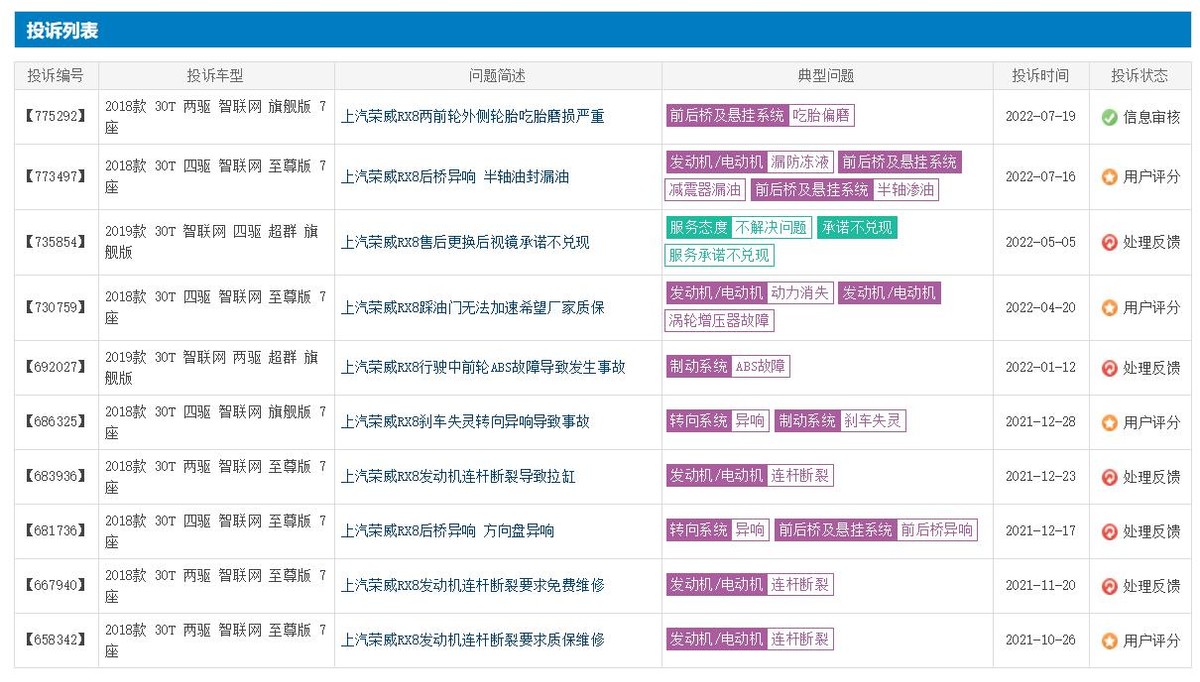
Task: Select complaint number 【667940】
Action: [56, 586]
